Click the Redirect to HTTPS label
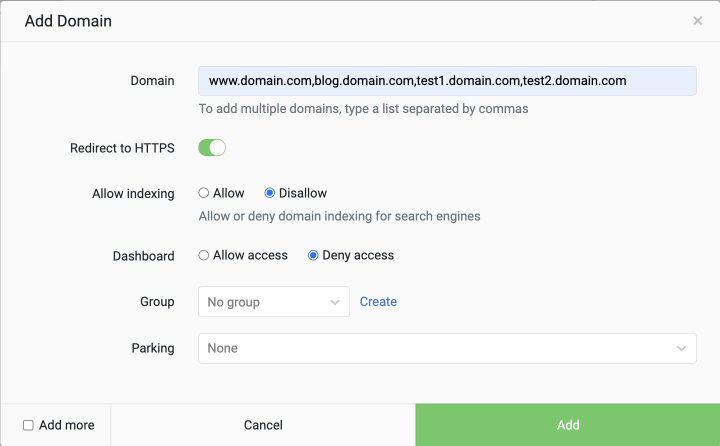Viewport: 720px width, 446px height. tap(122, 148)
